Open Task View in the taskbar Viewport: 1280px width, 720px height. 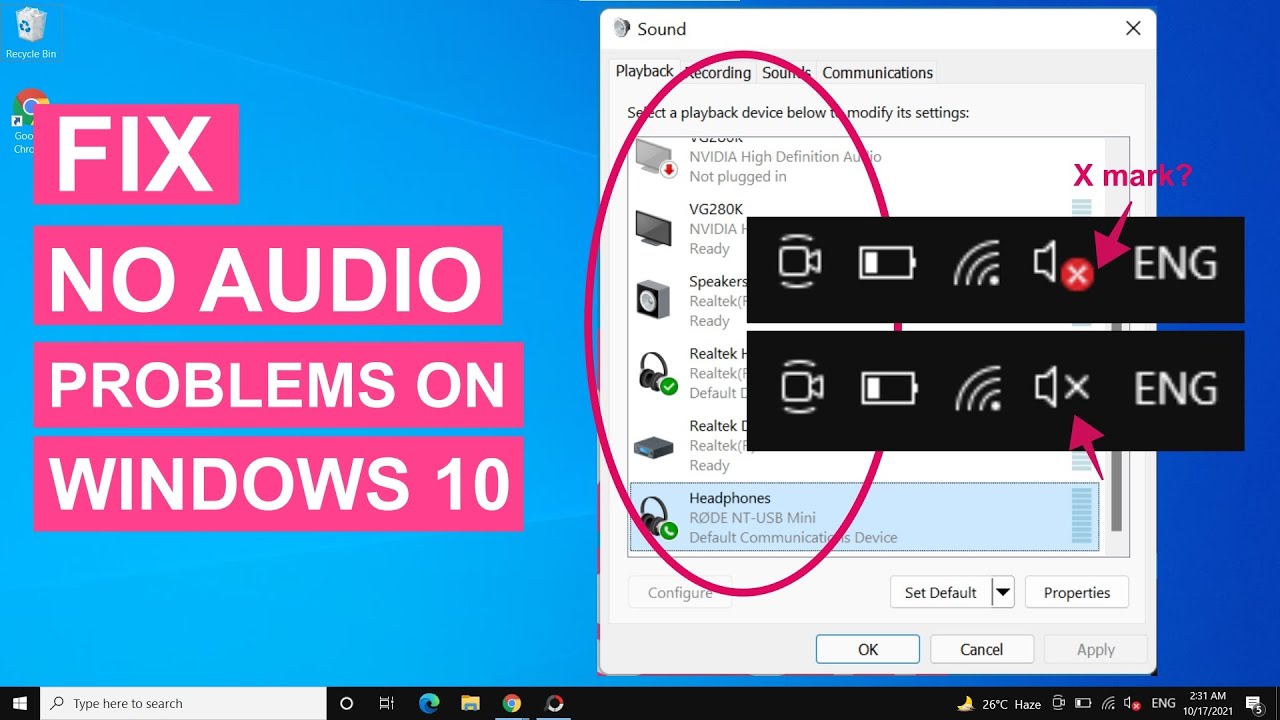tap(387, 703)
